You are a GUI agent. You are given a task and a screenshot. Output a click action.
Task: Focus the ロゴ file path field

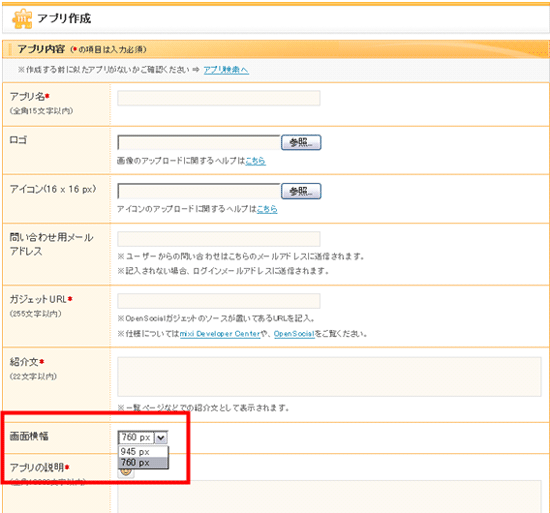(199, 142)
